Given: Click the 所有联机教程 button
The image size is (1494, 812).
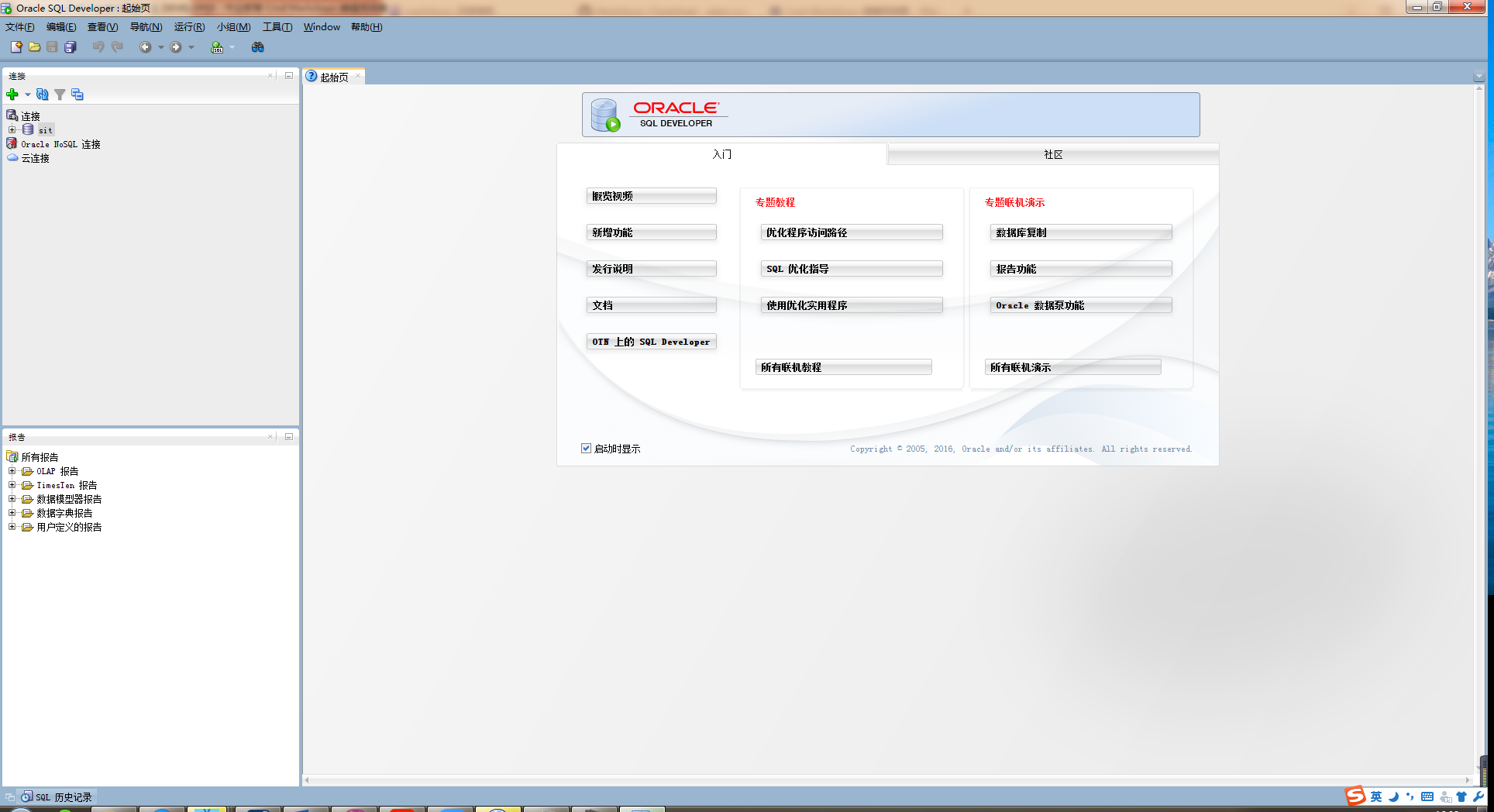Looking at the screenshot, I should click(x=844, y=367).
